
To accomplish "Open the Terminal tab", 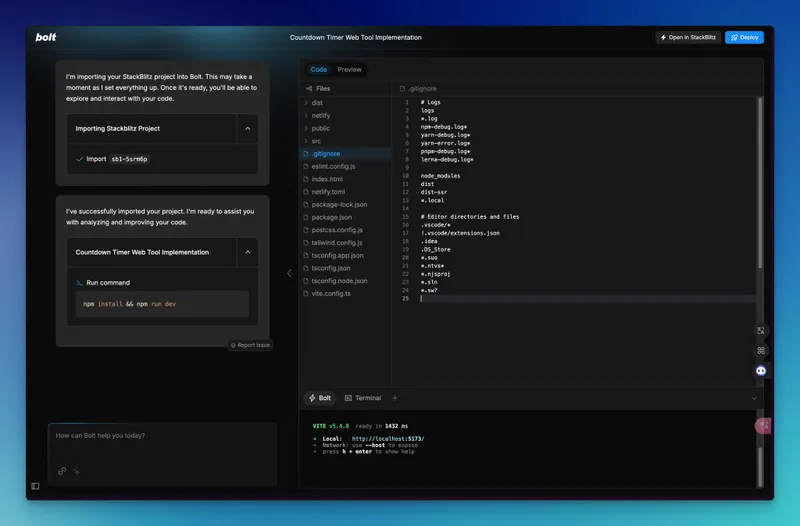I will (x=362, y=398).
